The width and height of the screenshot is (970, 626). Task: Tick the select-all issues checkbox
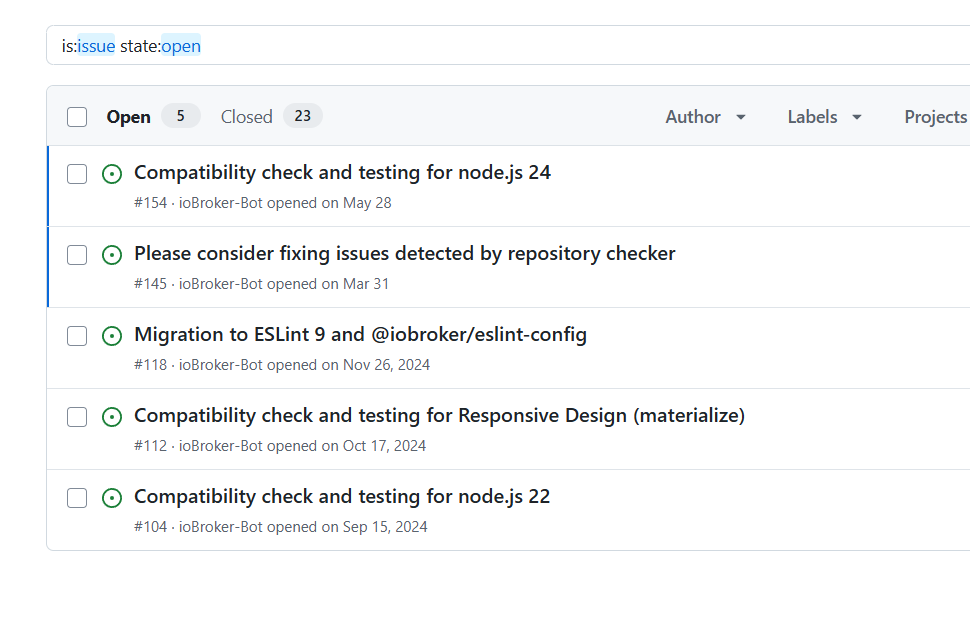coord(77,117)
